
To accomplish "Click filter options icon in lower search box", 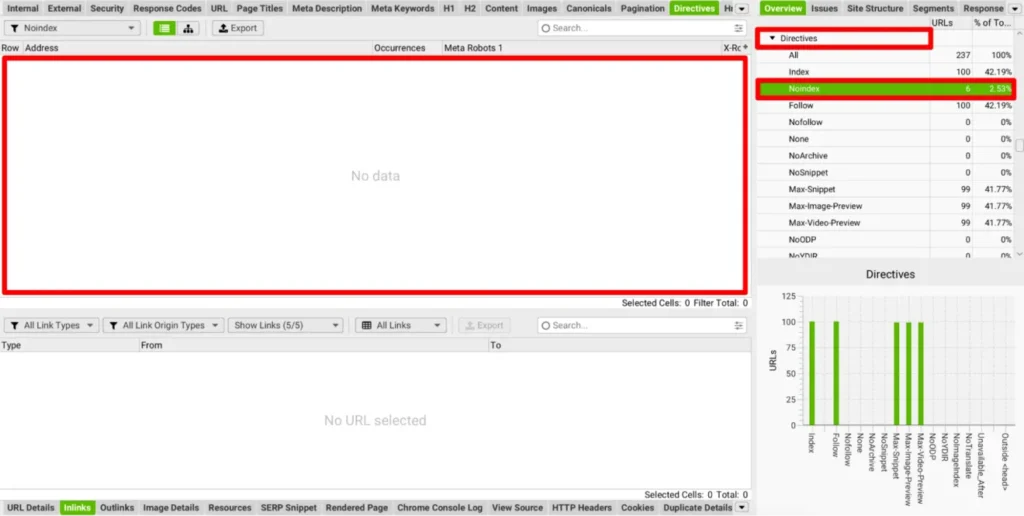I will coord(739,325).
